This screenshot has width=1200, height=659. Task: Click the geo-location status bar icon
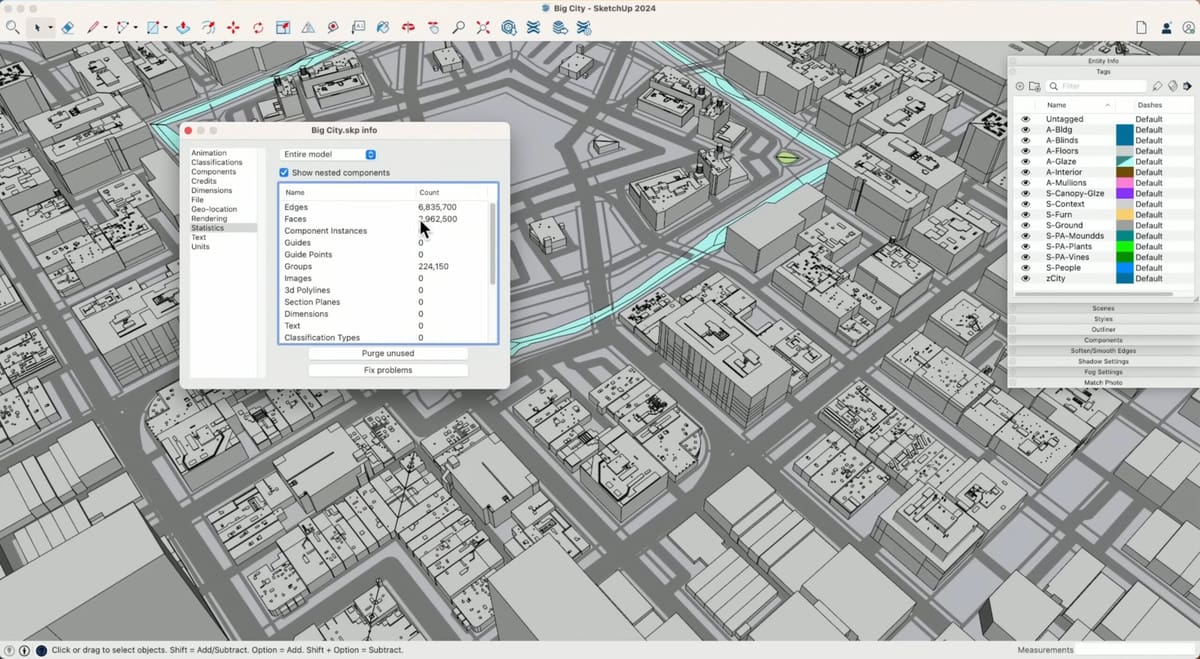tap(10, 650)
